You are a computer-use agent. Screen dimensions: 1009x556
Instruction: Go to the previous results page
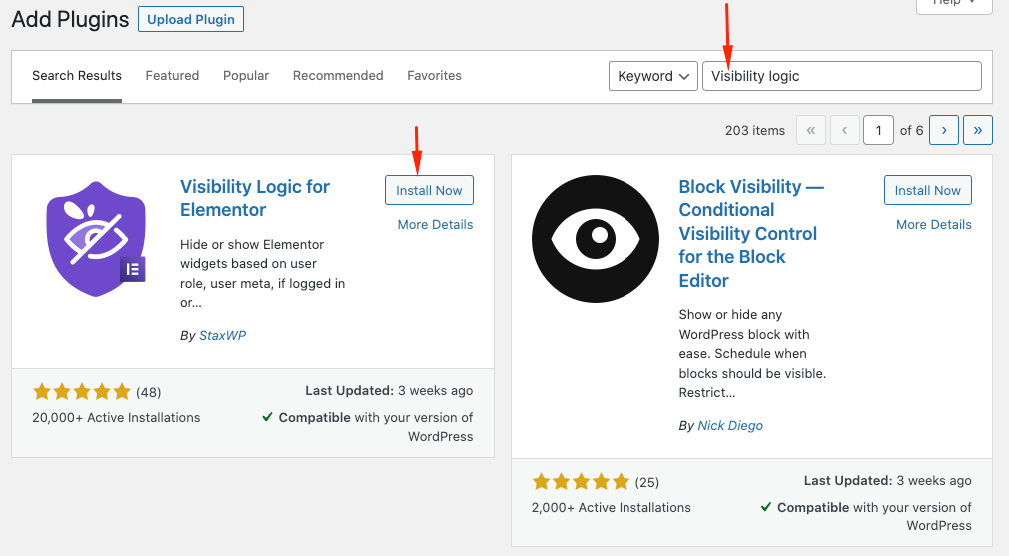(844, 130)
